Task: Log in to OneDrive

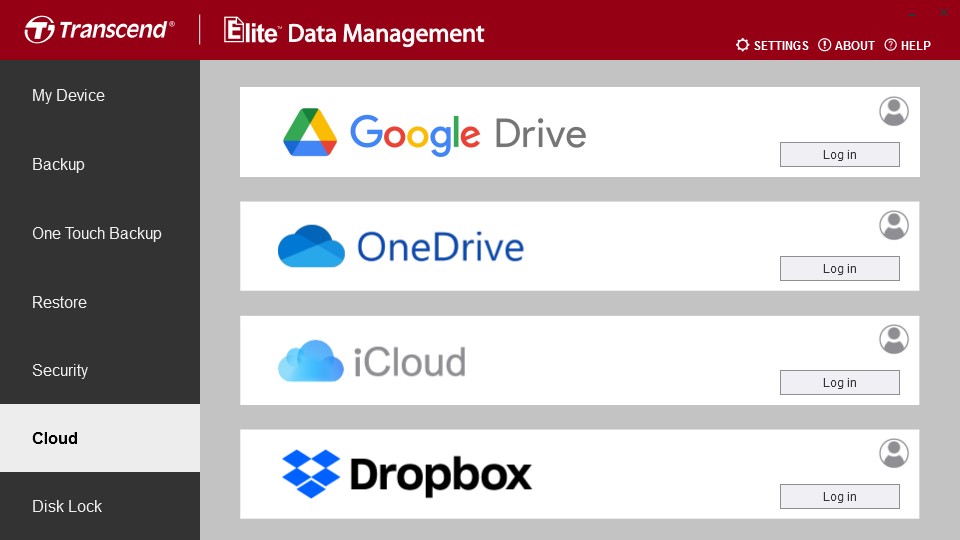Action: coord(839,269)
